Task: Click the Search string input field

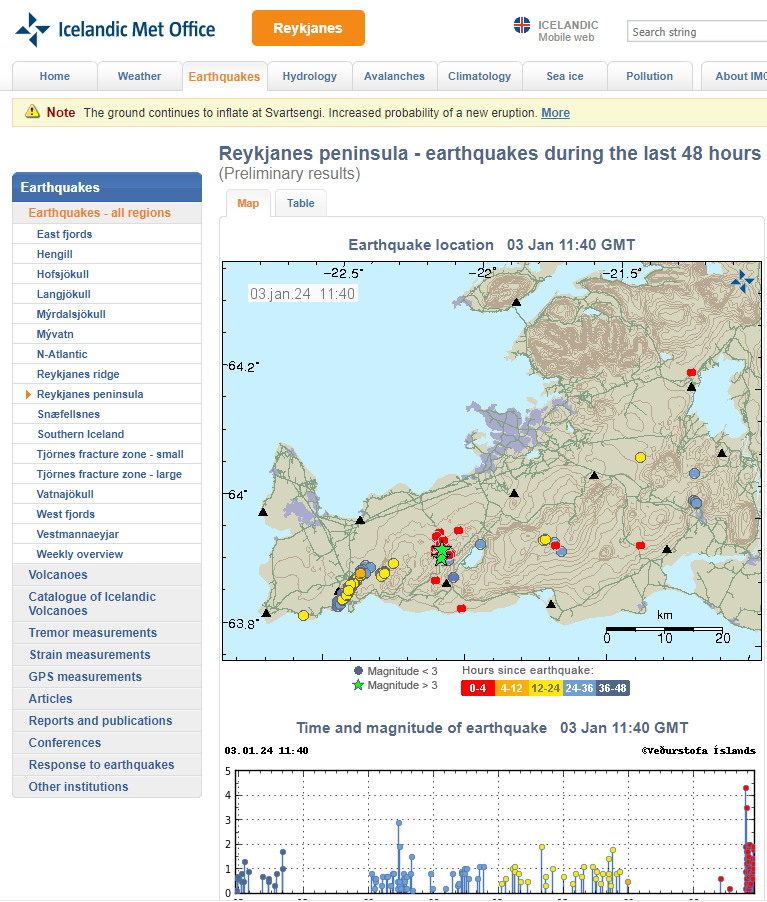Action: click(x=696, y=32)
